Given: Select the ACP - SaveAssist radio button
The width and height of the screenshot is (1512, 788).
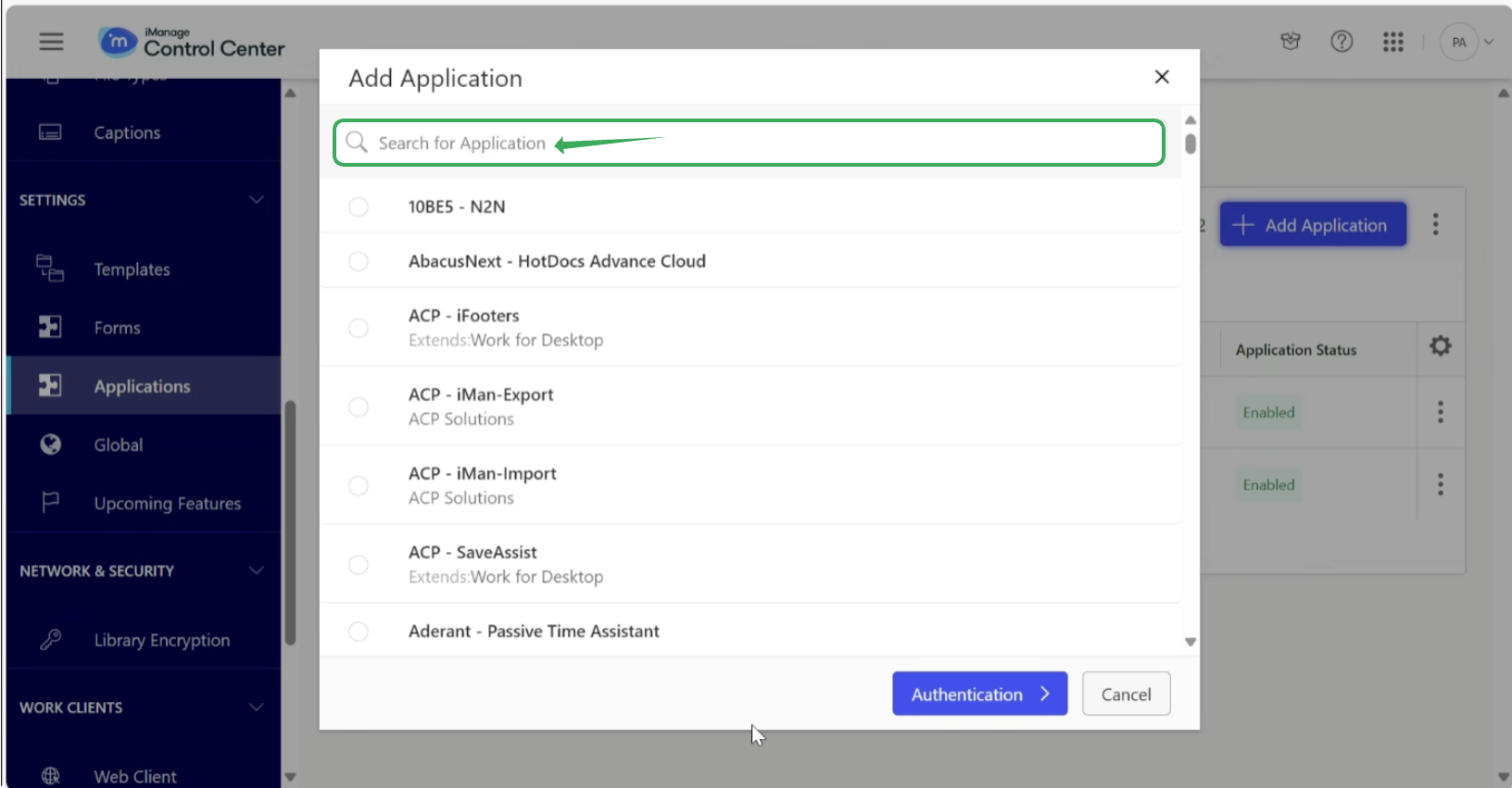Looking at the screenshot, I should pos(359,564).
